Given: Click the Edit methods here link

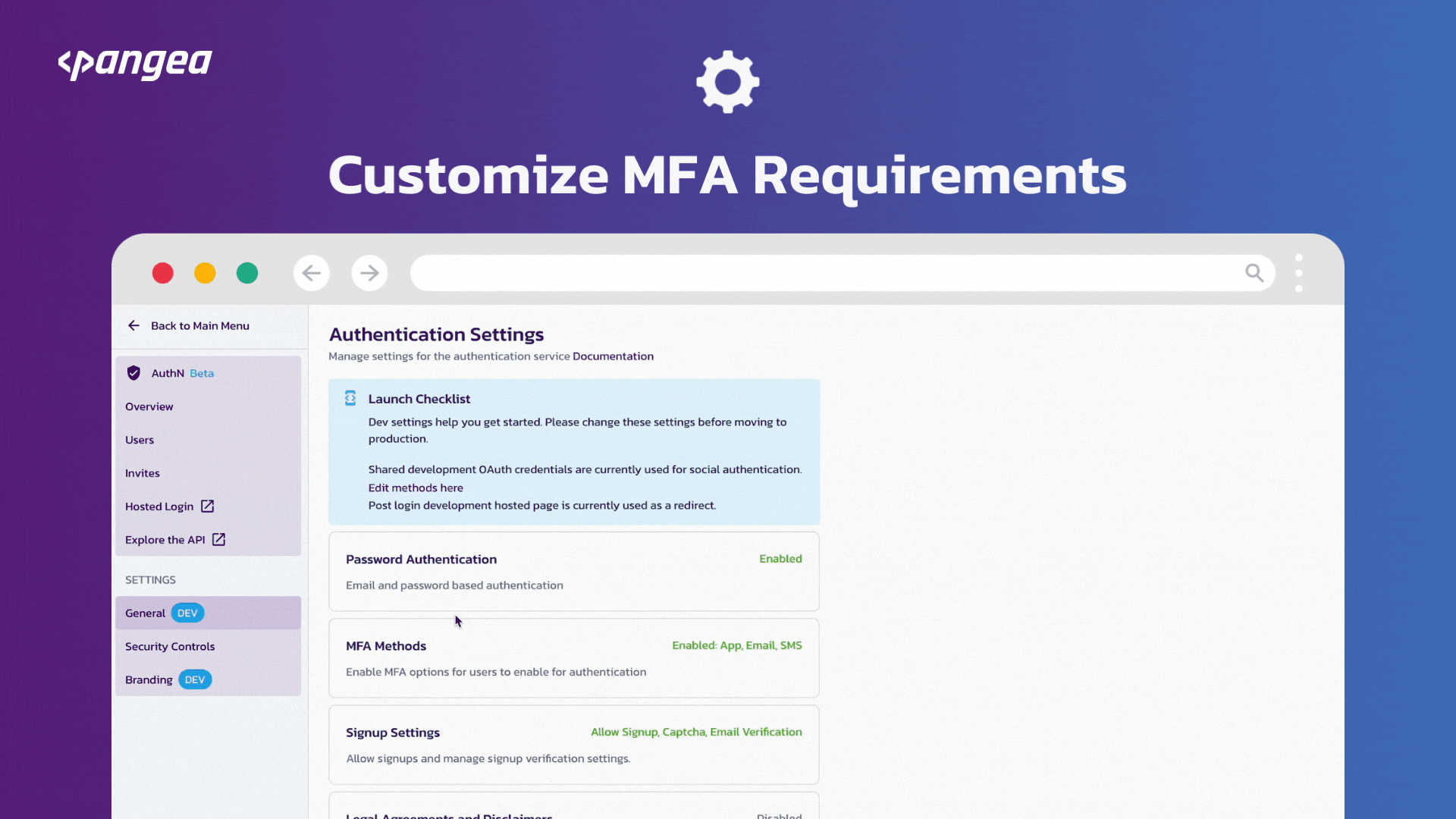Looking at the screenshot, I should [x=416, y=488].
